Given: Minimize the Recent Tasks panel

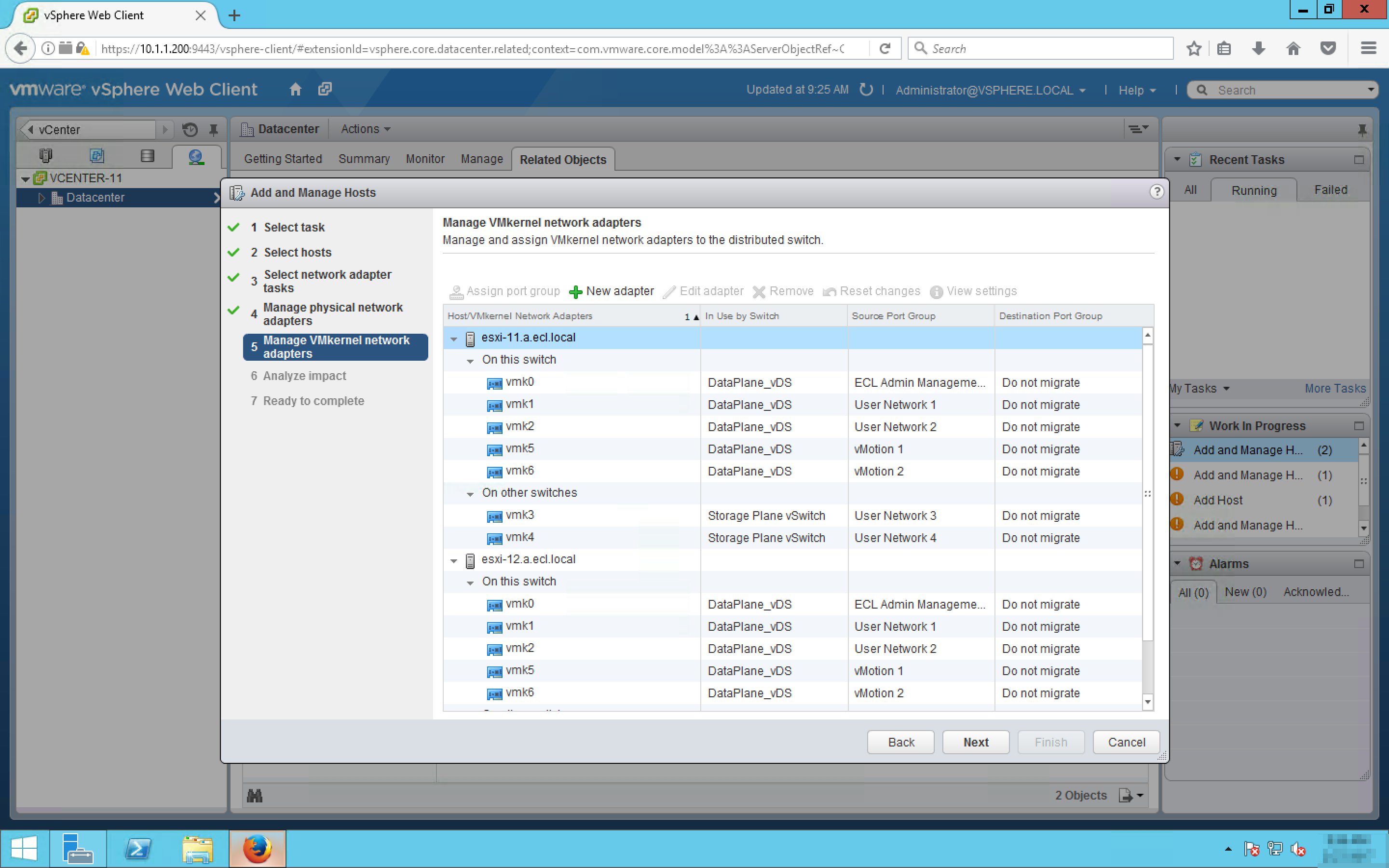Looking at the screenshot, I should [1358, 160].
